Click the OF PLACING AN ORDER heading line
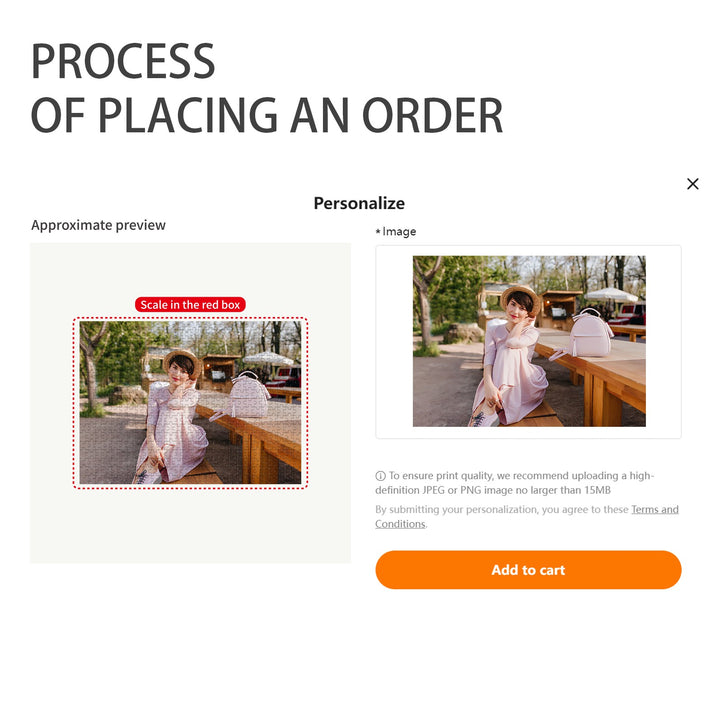Viewport: 720px width, 720px height. pyautogui.click(x=267, y=115)
